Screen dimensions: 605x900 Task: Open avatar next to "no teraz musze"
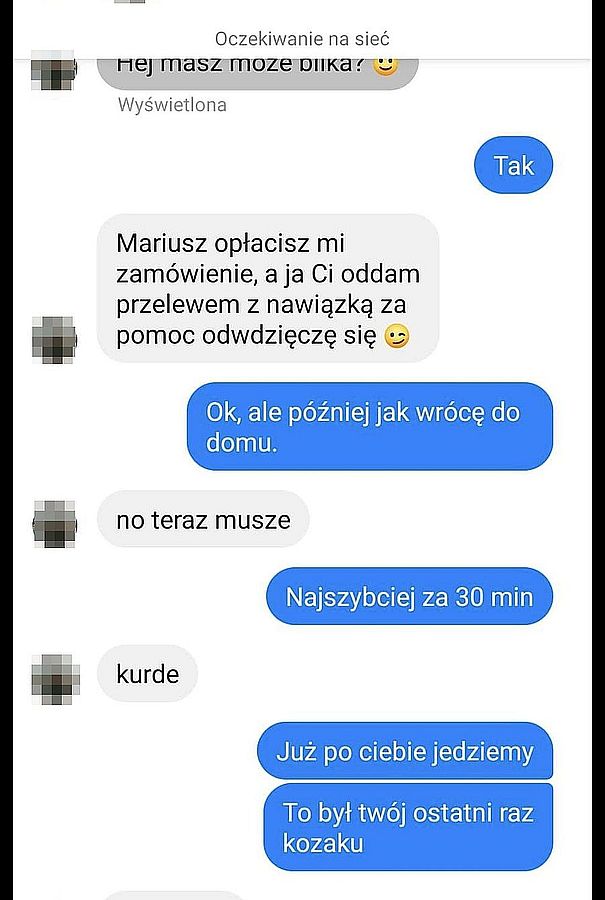(x=54, y=523)
